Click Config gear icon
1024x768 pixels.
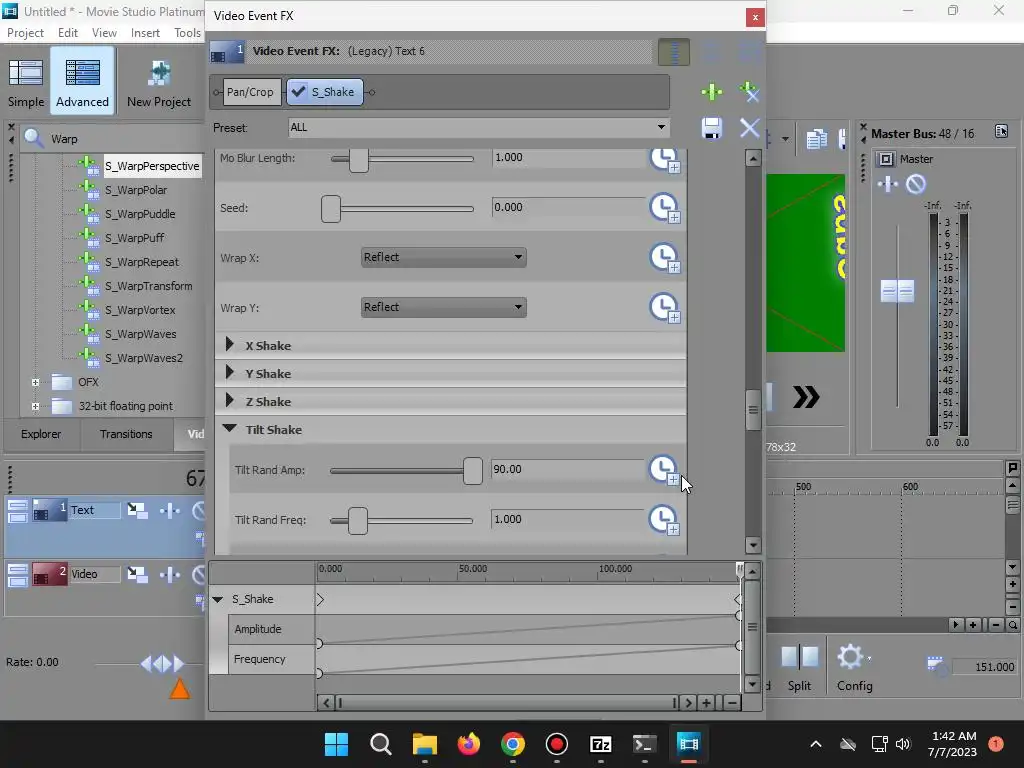(850, 657)
